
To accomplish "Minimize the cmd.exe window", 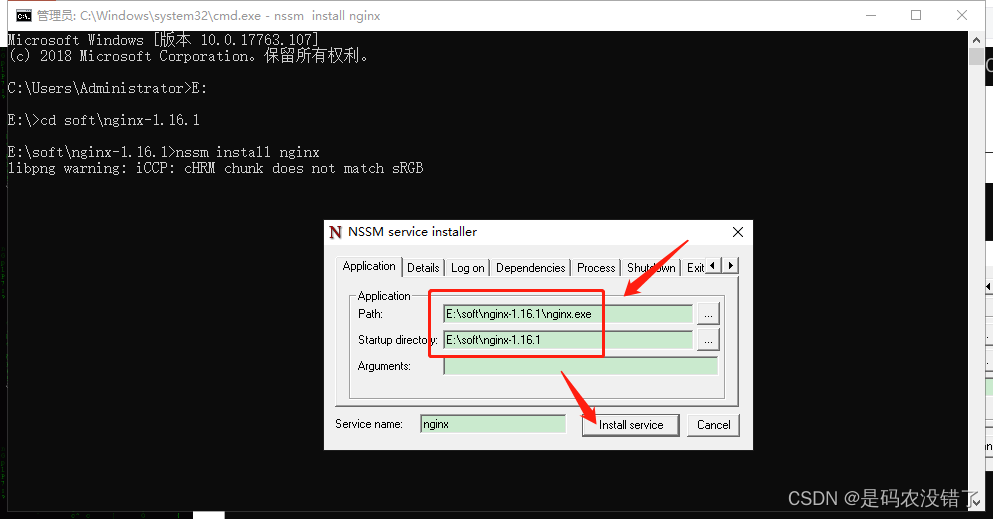I will [x=871, y=15].
